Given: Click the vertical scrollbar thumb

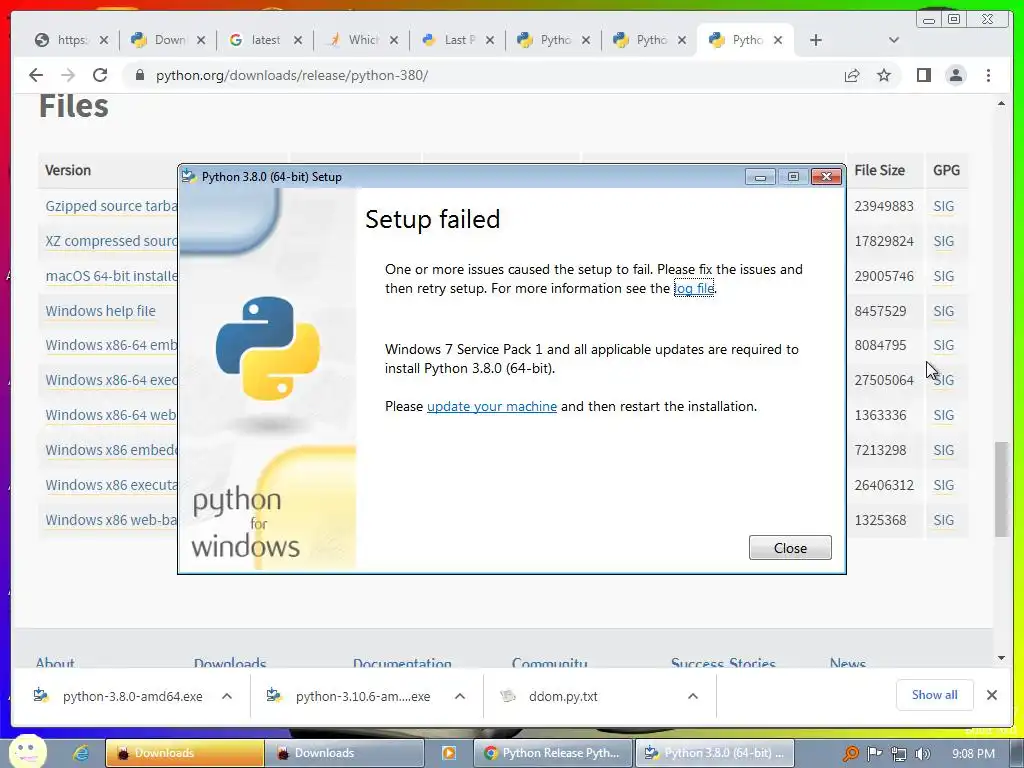Looking at the screenshot, I should (1001, 489).
